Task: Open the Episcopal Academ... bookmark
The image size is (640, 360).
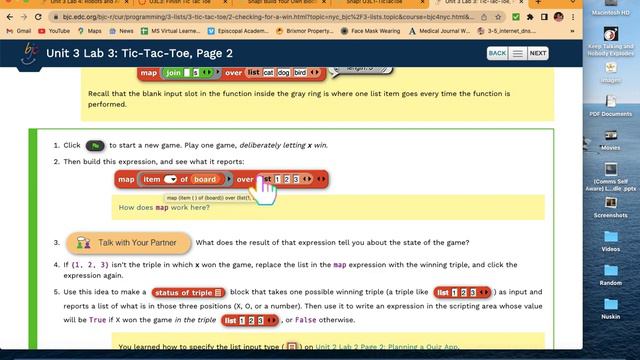Action: 238,31
